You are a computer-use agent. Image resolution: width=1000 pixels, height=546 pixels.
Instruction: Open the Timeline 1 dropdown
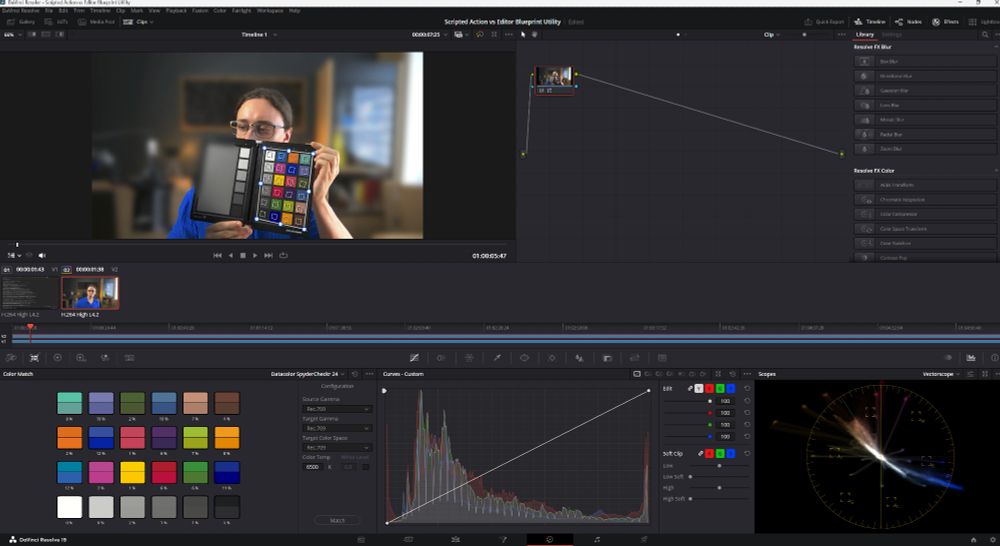[259, 34]
